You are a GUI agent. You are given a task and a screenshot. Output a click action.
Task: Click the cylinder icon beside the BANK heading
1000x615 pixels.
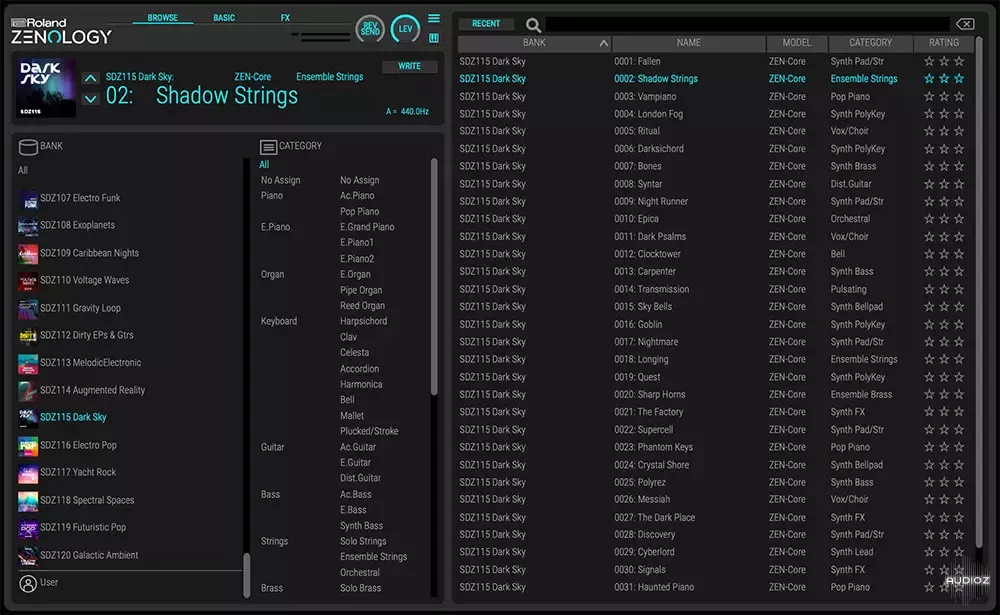[28, 147]
